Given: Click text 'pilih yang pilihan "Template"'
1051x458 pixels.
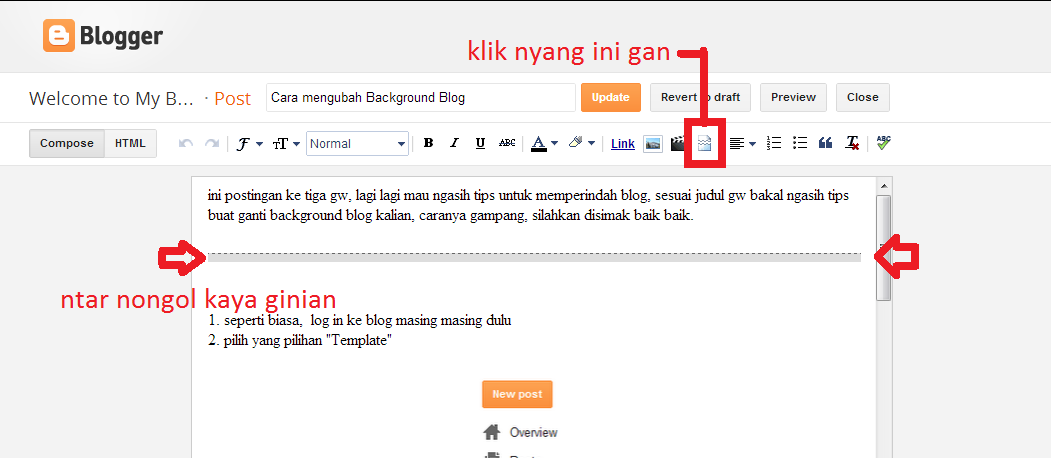Looking at the screenshot, I should click(x=307, y=340).
